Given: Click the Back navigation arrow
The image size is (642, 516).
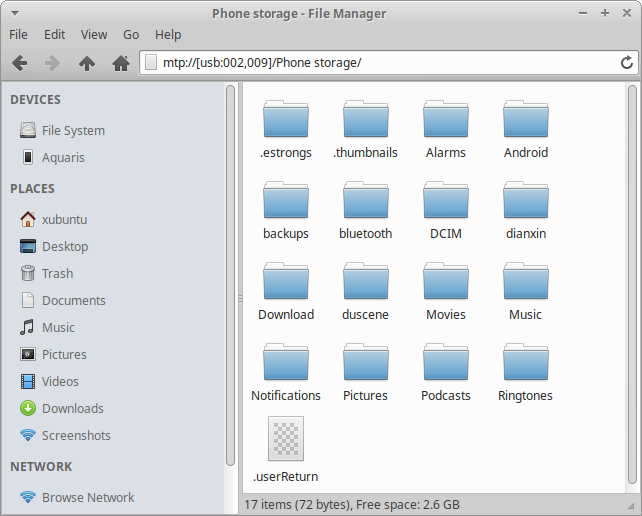Looking at the screenshot, I should pos(19,63).
